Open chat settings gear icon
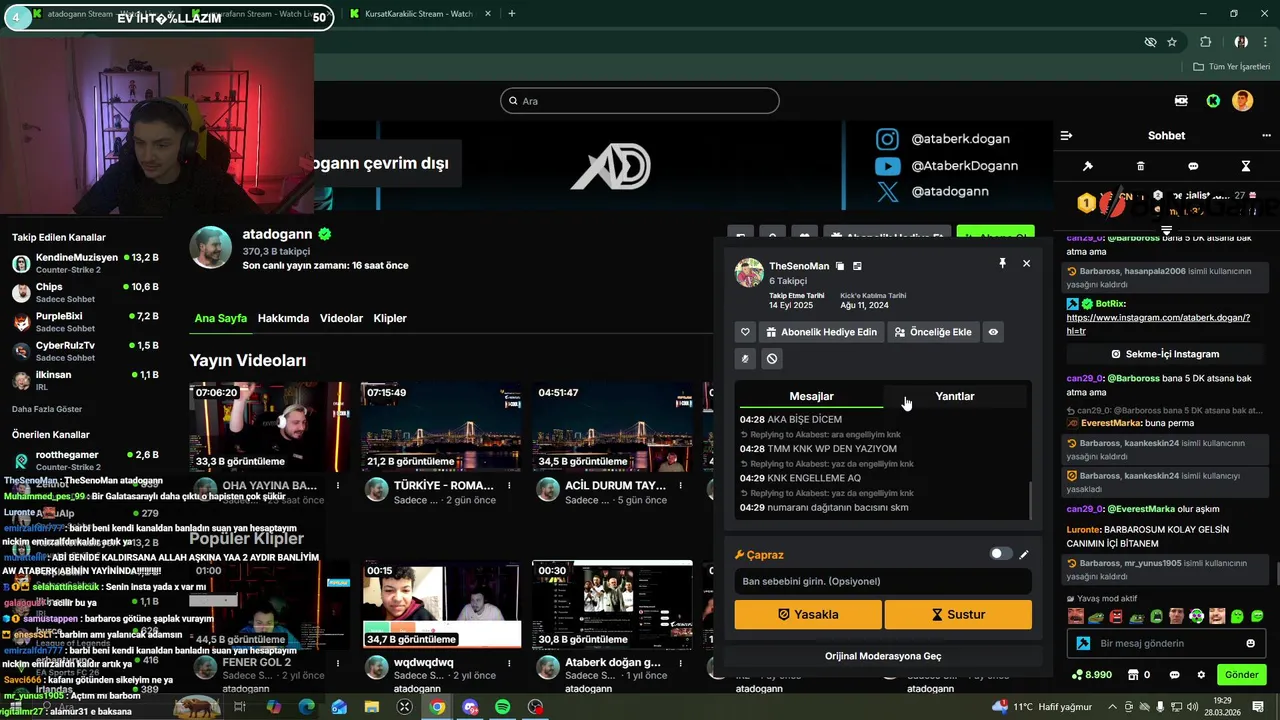 [1201, 675]
